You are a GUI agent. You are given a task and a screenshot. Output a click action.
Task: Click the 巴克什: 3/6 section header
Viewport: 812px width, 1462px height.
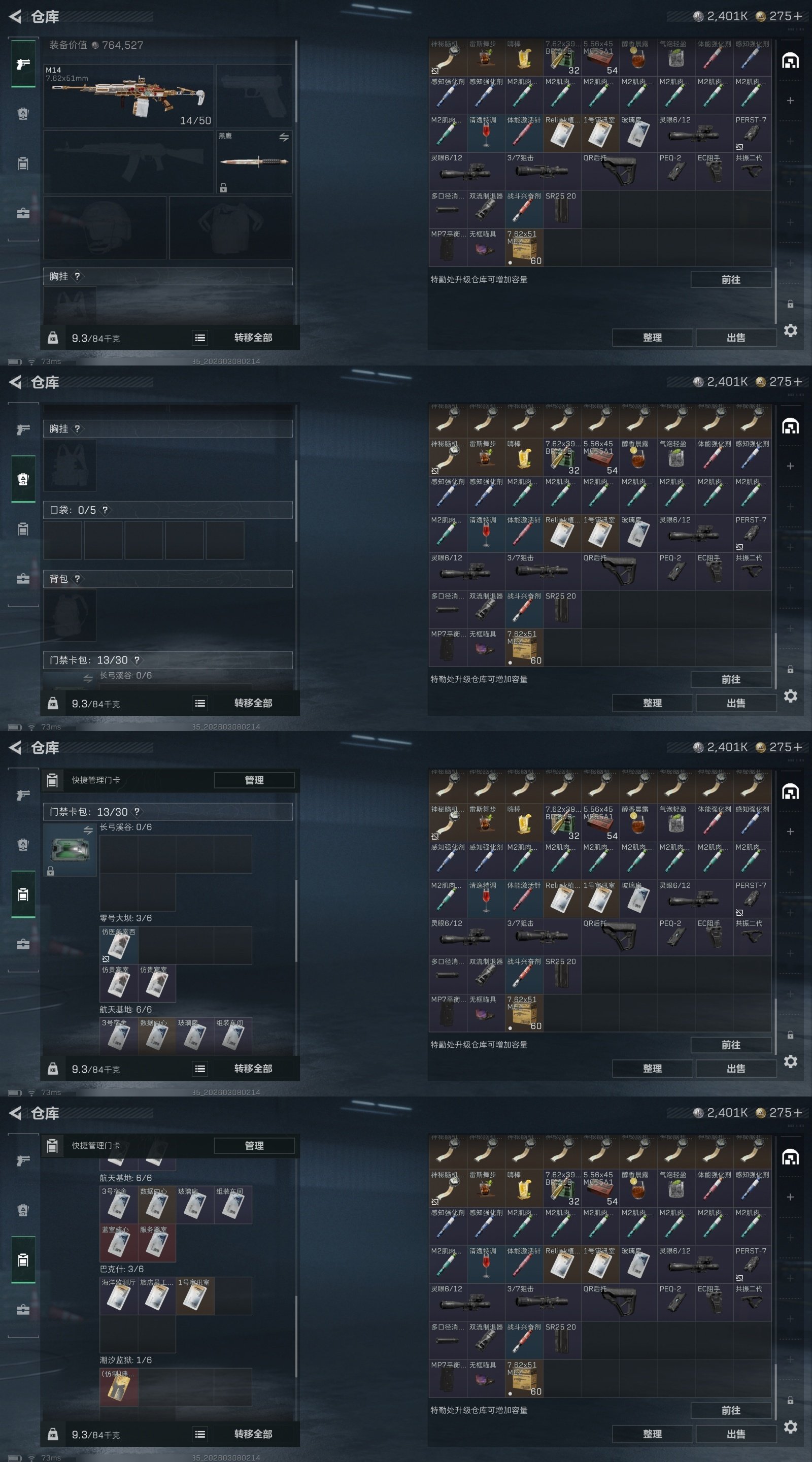[x=121, y=1269]
